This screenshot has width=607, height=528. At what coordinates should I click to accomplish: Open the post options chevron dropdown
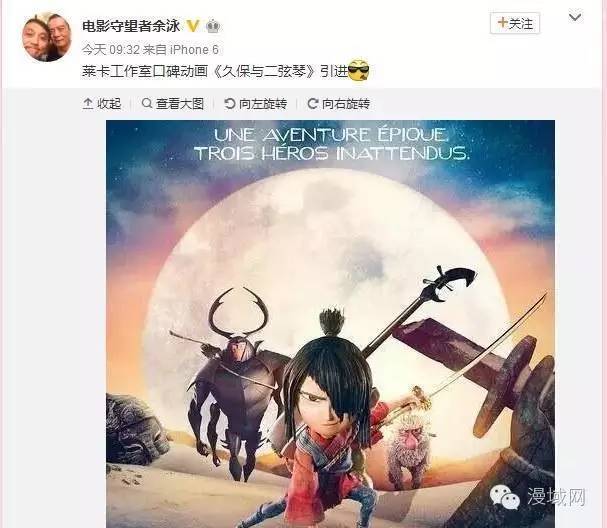point(575,17)
